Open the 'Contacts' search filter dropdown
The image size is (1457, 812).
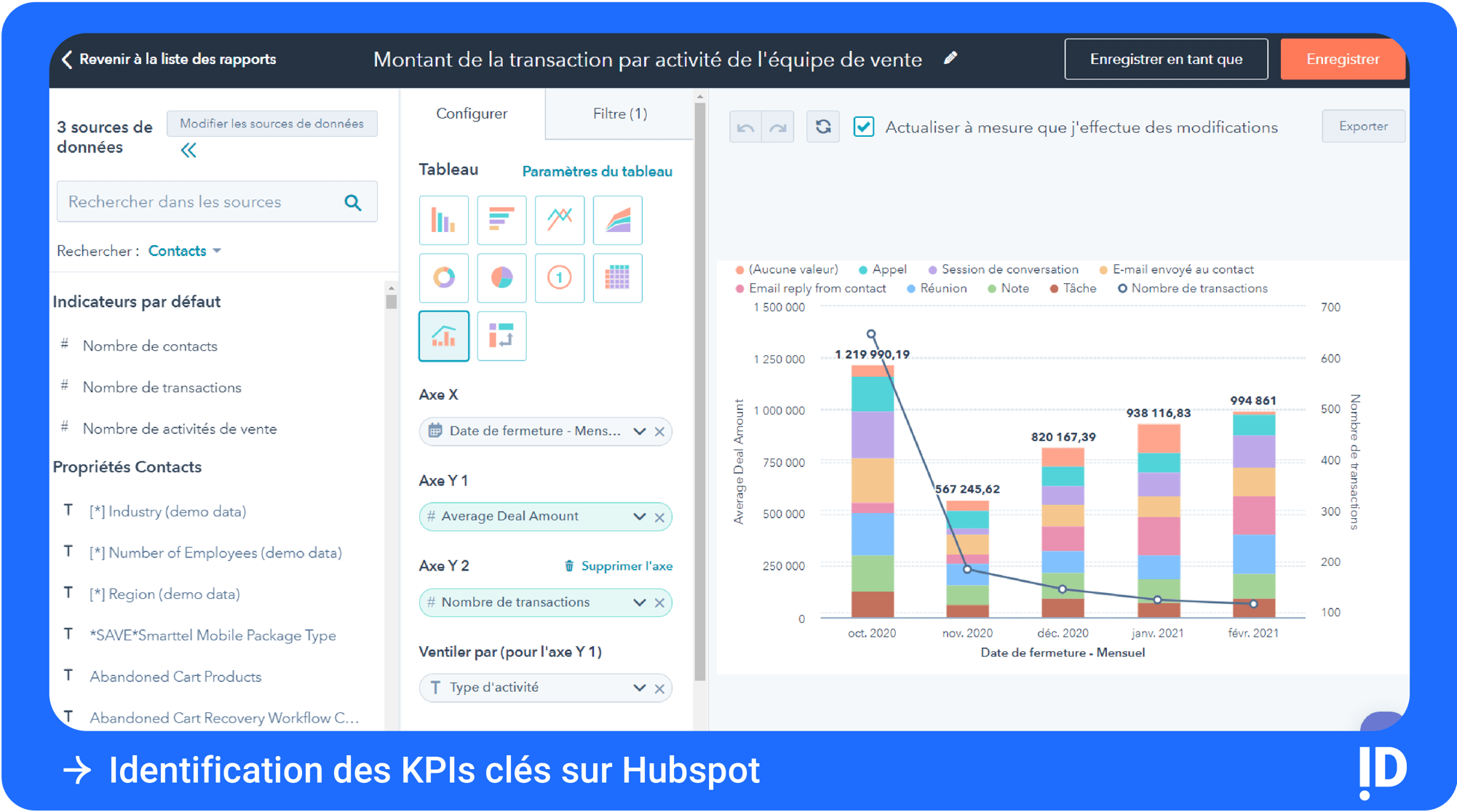point(183,250)
